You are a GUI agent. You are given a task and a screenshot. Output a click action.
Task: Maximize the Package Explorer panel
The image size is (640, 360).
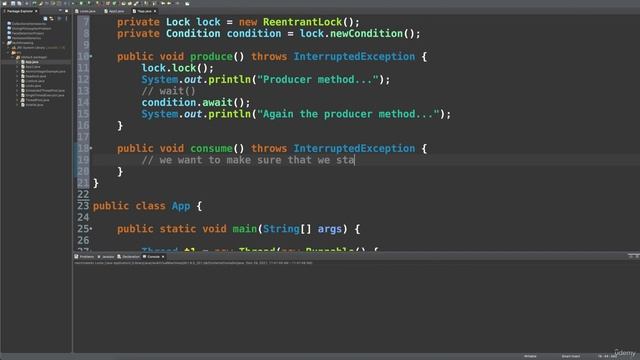point(67,11)
